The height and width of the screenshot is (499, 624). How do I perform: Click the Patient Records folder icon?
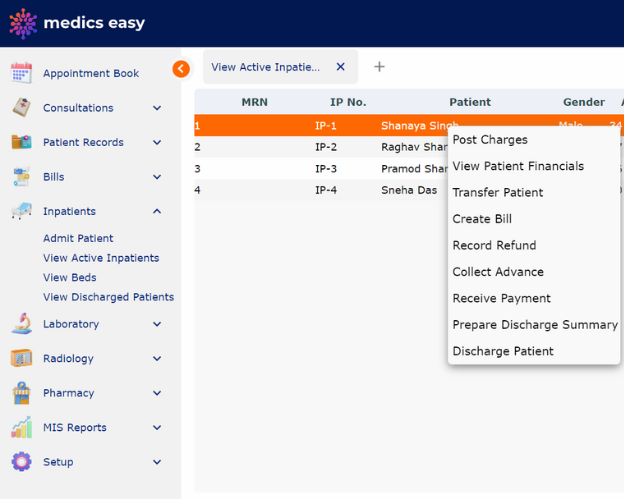[x=21, y=142]
